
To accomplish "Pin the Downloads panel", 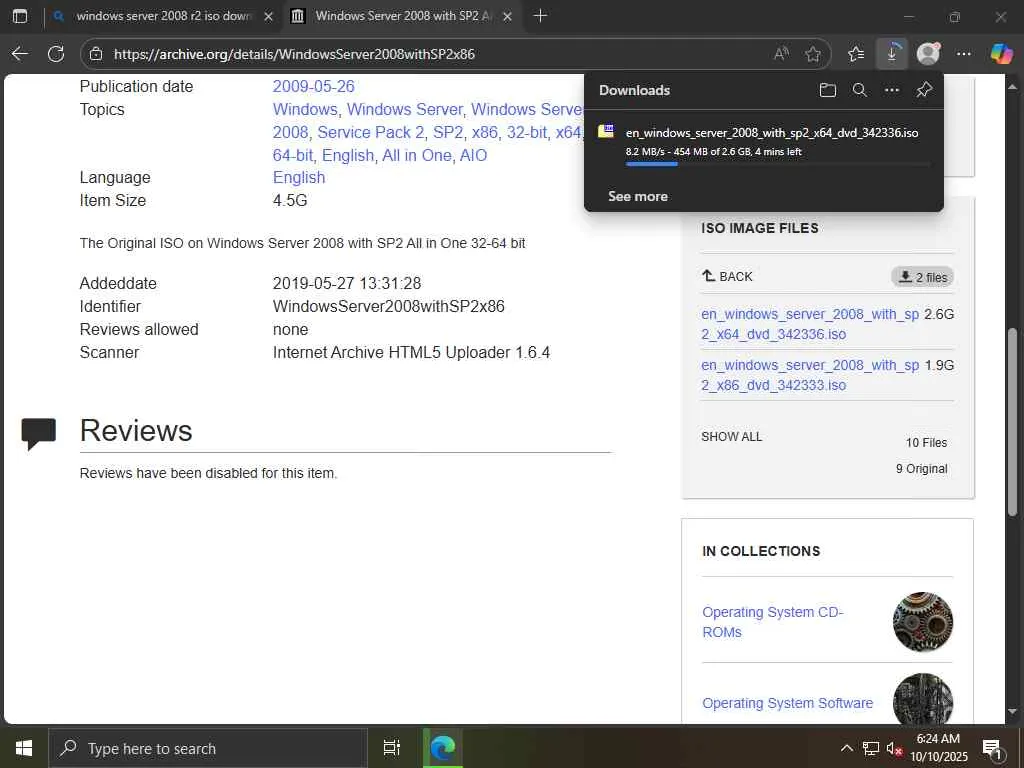I will (923, 90).
